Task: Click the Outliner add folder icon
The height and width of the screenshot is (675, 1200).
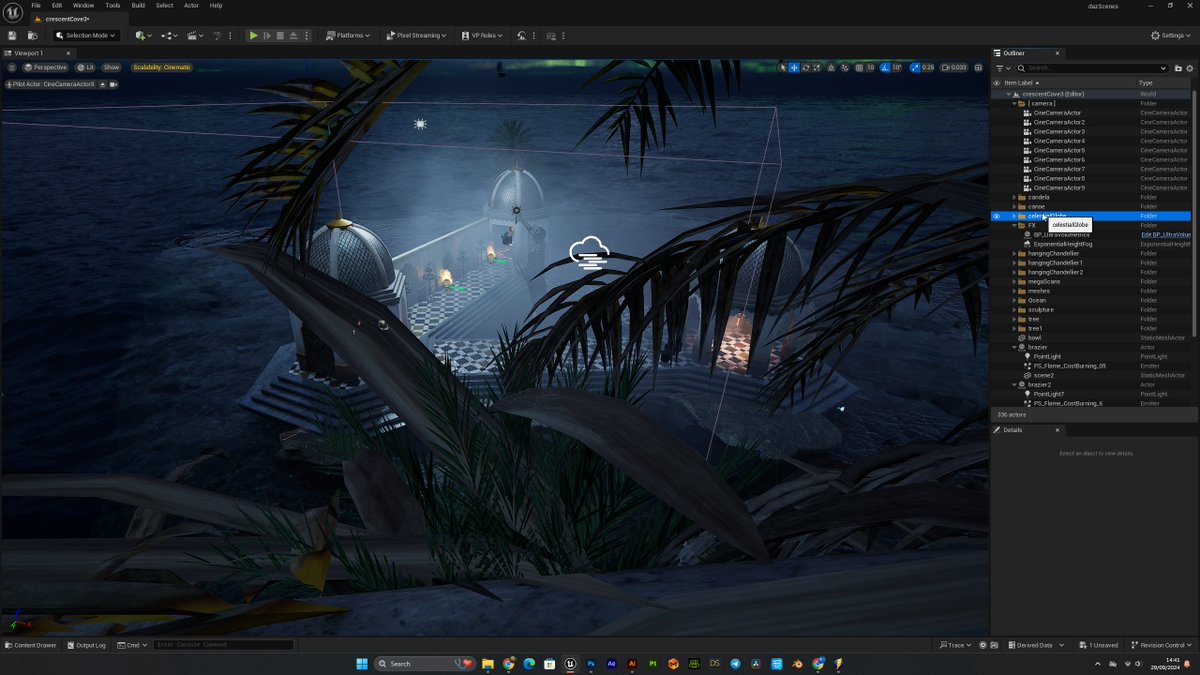Action: (x=1178, y=68)
